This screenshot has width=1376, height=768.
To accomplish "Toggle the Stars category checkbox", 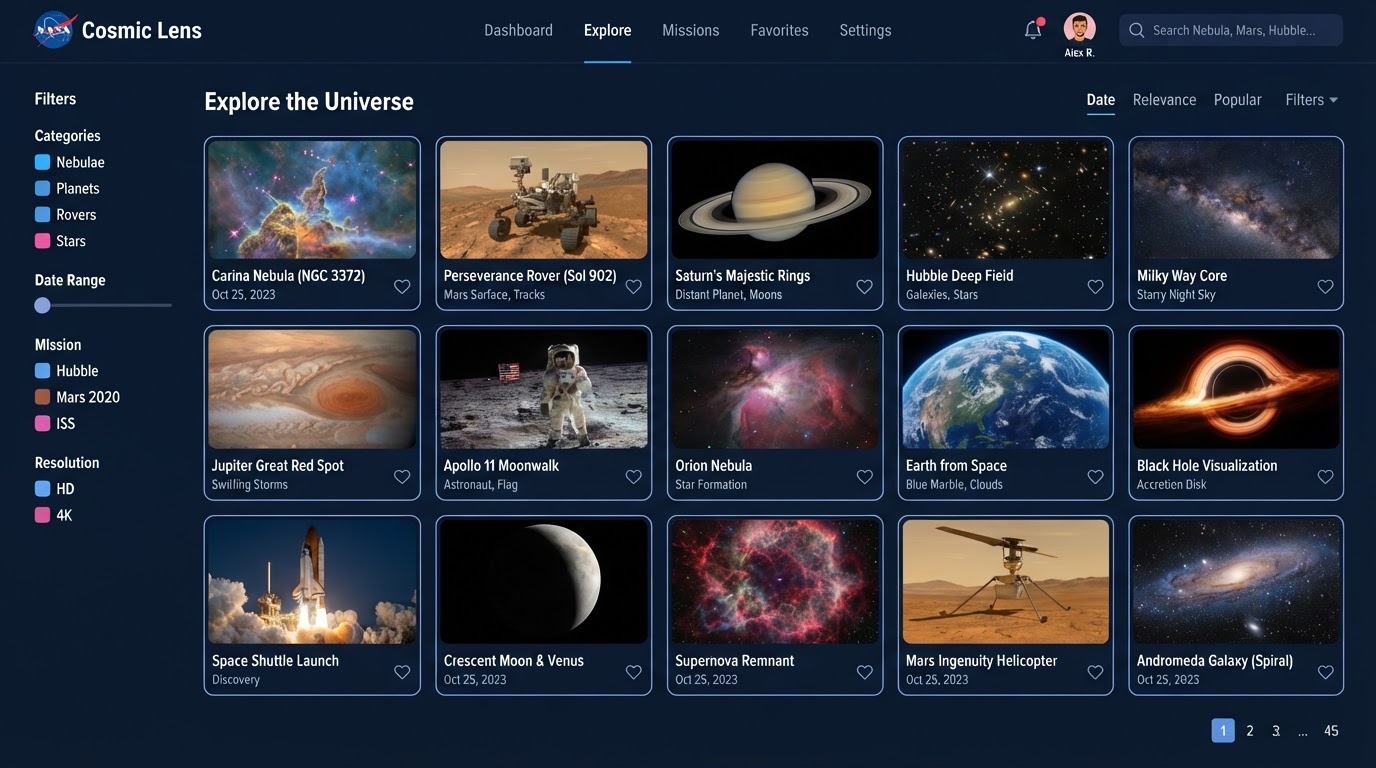I will 42,241.
